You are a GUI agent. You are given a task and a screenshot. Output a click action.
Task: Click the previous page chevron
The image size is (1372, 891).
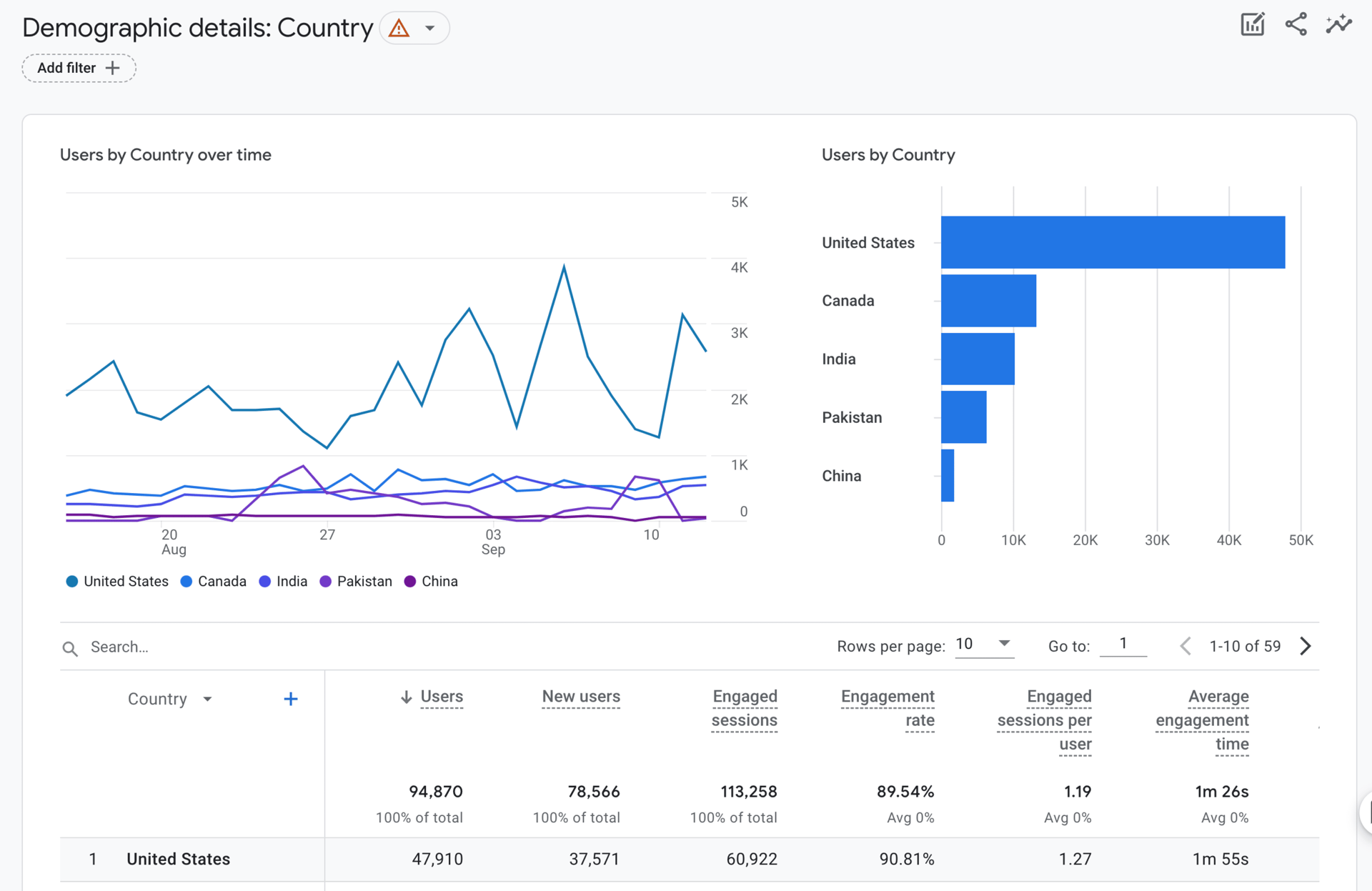click(x=1185, y=646)
